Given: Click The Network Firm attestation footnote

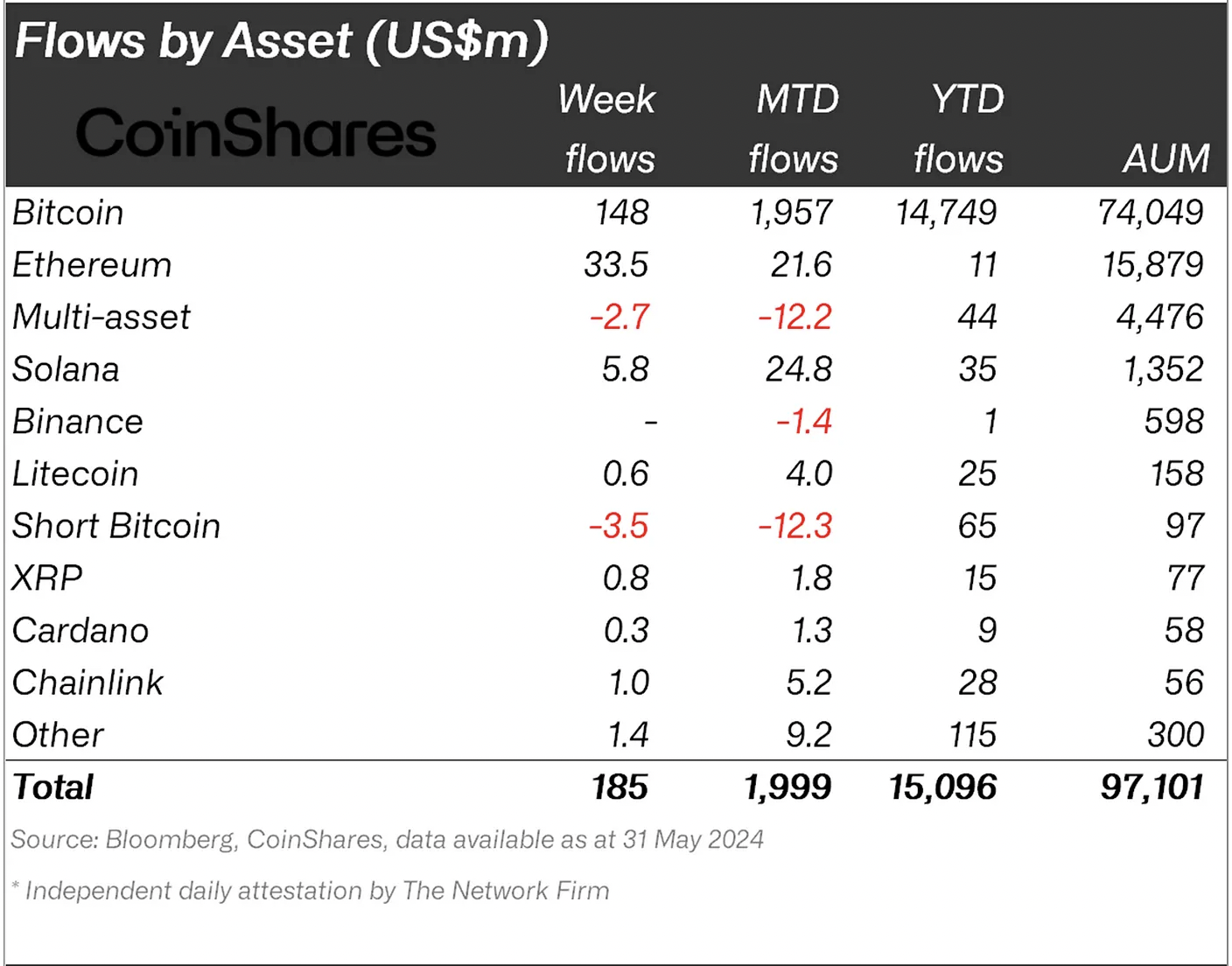Looking at the screenshot, I should pos(311,891).
